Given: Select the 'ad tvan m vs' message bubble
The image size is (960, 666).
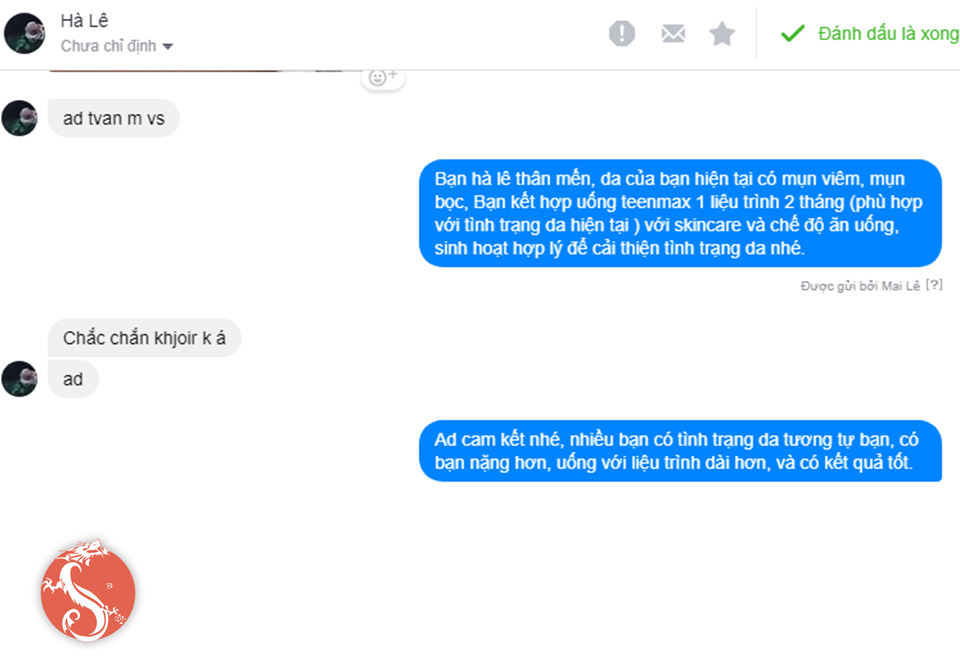Looking at the screenshot, I should [114, 118].
